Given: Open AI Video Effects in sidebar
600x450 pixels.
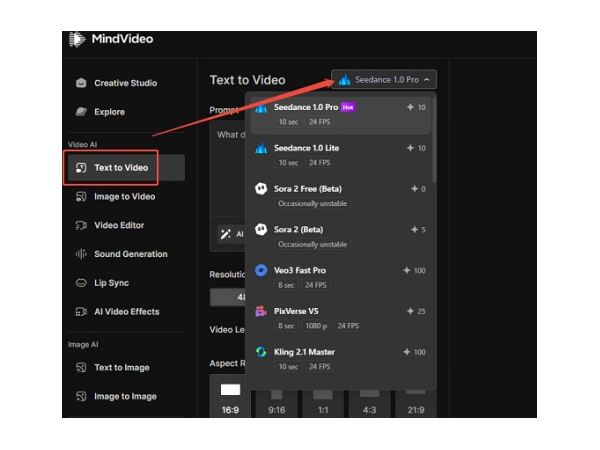Looking at the screenshot, I should point(125,312).
